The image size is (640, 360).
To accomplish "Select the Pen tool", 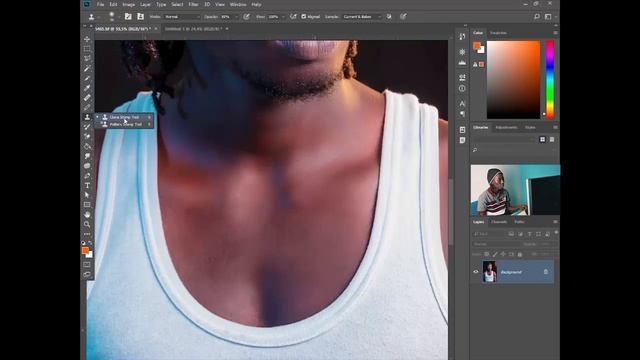I will pyautogui.click(x=87, y=176).
